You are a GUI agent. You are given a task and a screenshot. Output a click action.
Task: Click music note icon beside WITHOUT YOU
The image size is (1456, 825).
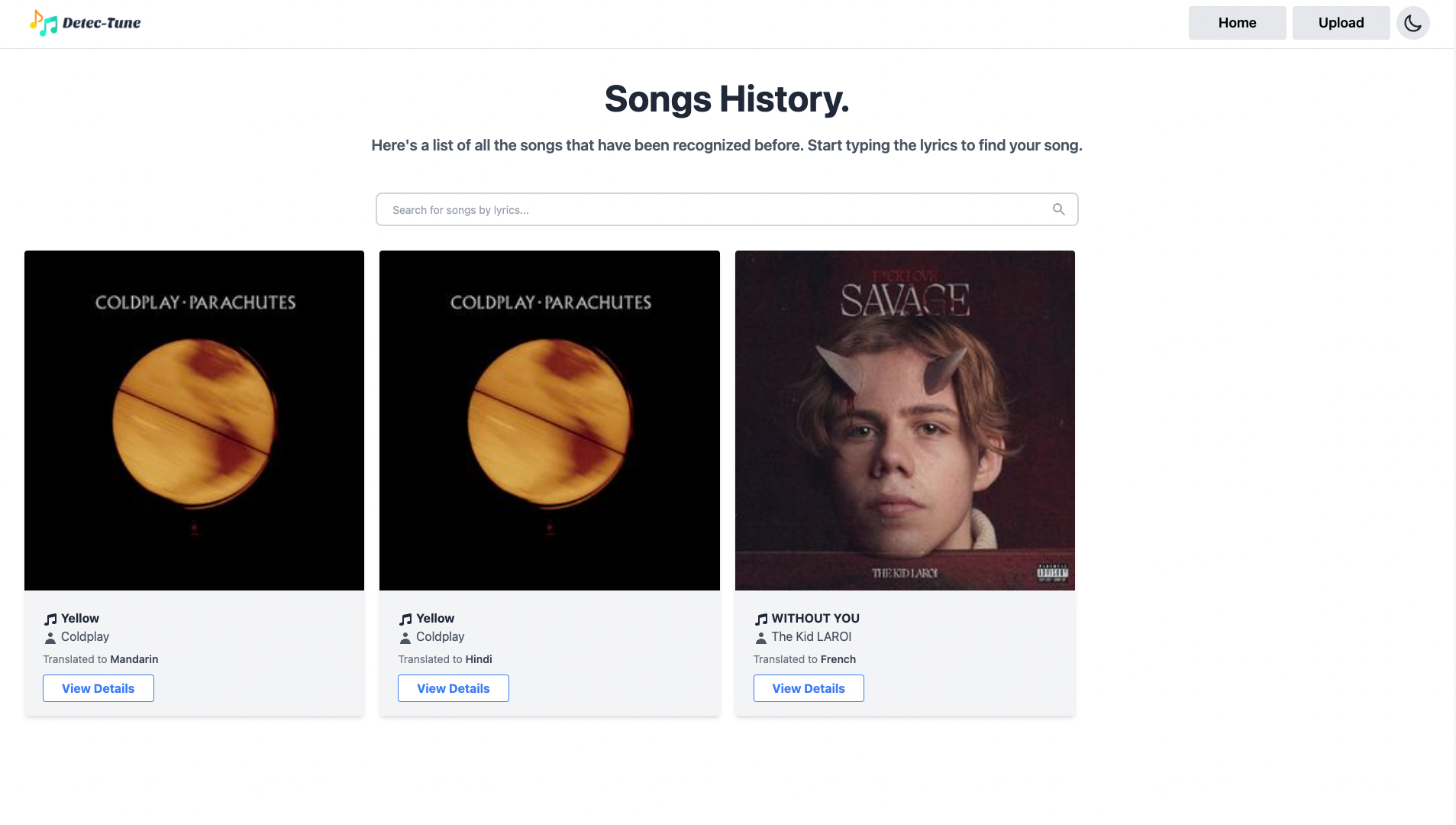pos(761,619)
